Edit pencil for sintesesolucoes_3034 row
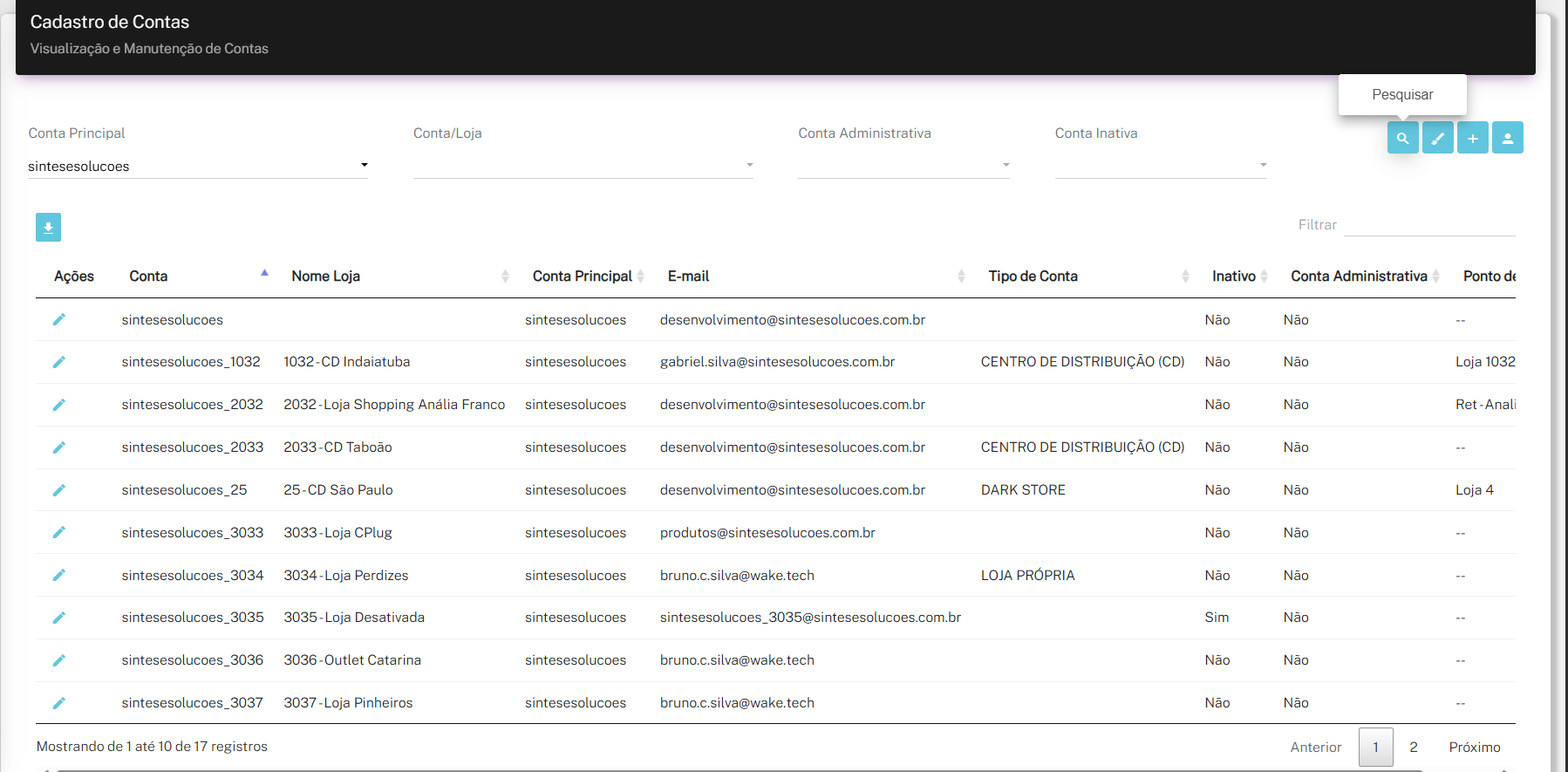This screenshot has width=1568, height=772. (x=58, y=575)
